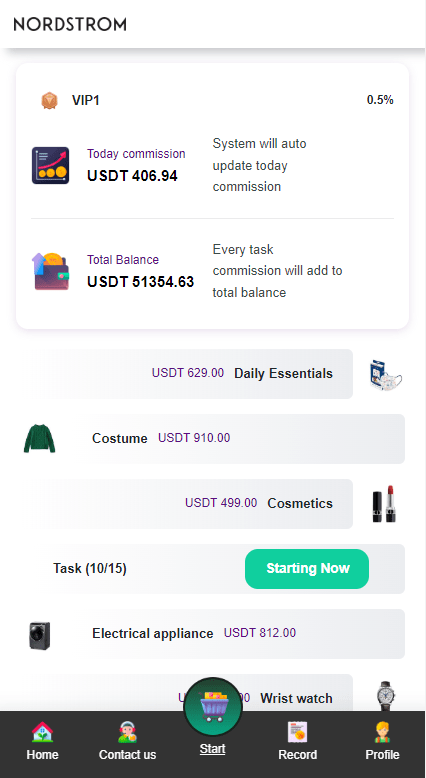The height and width of the screenshot is (778, 426).
Task: Click the Task (10/15) progress label
Action: pyautogui.click(x=90, y=569)
